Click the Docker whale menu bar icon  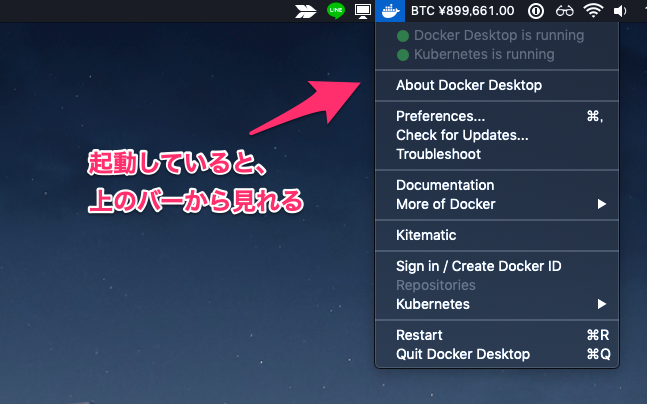click(390, 11)
